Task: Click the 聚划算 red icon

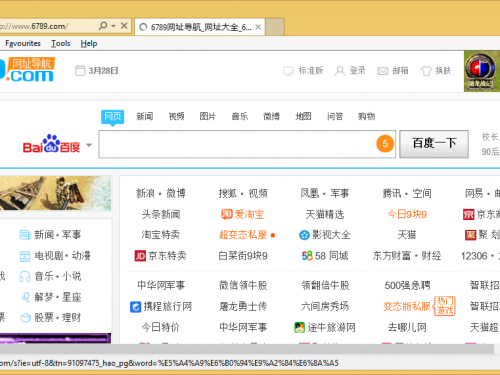Action: (470, 235)
